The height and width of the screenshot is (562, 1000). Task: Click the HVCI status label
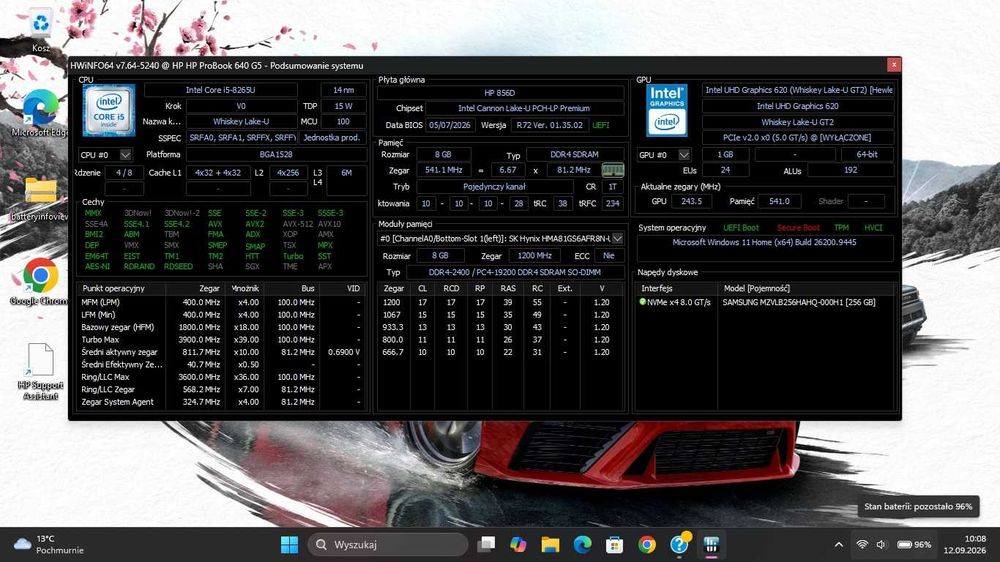[x=873, y=228]
